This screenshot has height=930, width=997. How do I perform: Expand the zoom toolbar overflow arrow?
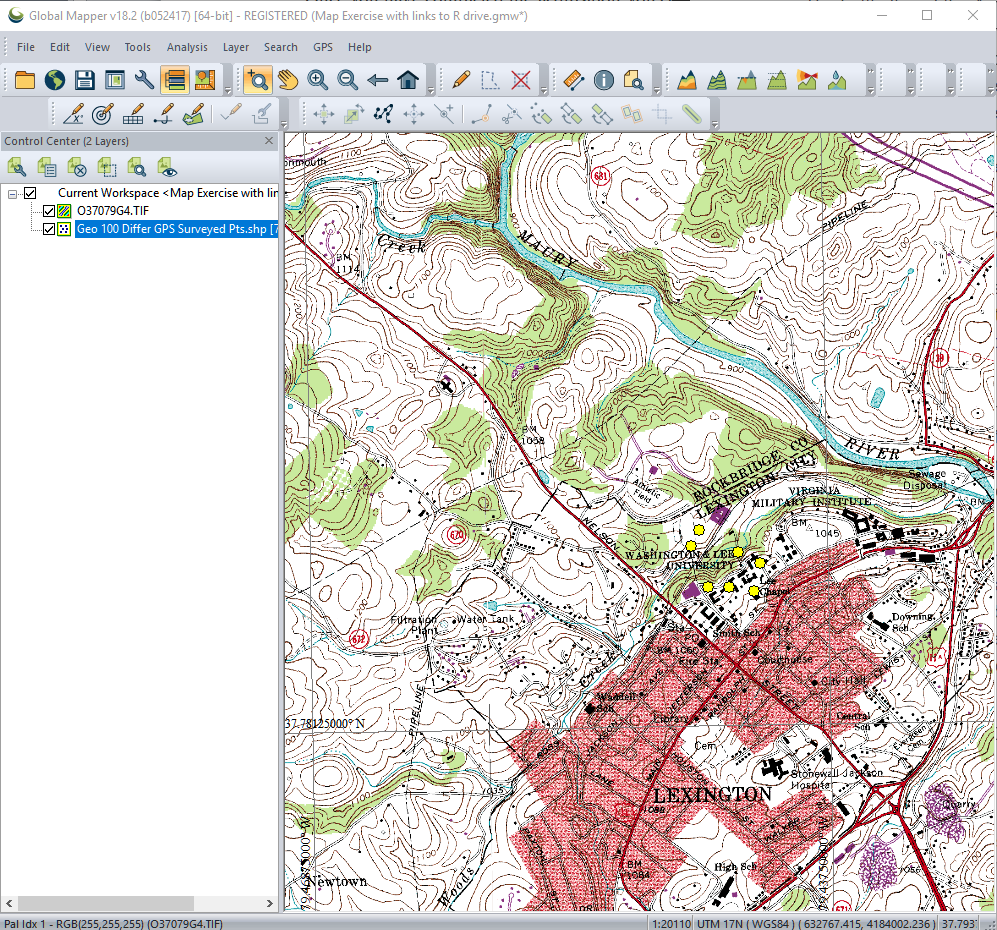[430, 92]
